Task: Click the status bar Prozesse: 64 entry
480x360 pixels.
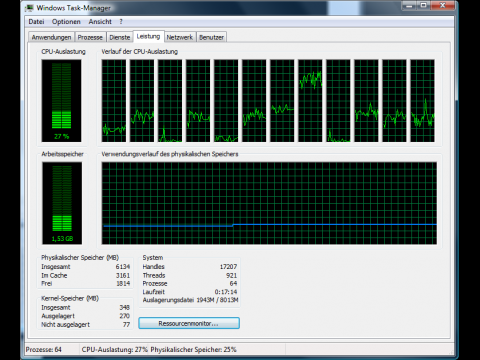Action: (44, 350)
